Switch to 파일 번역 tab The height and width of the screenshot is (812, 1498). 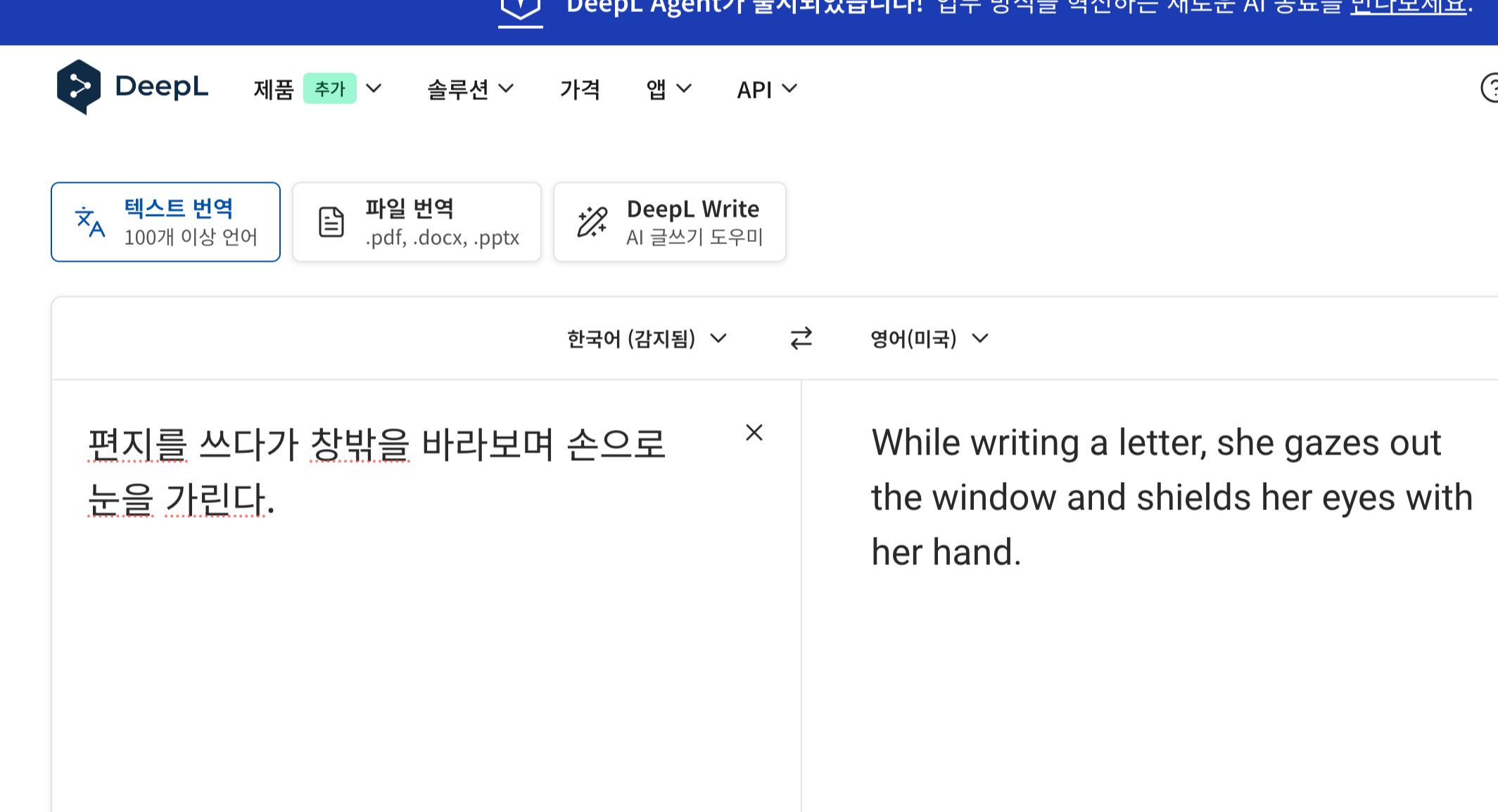(417, 222)
